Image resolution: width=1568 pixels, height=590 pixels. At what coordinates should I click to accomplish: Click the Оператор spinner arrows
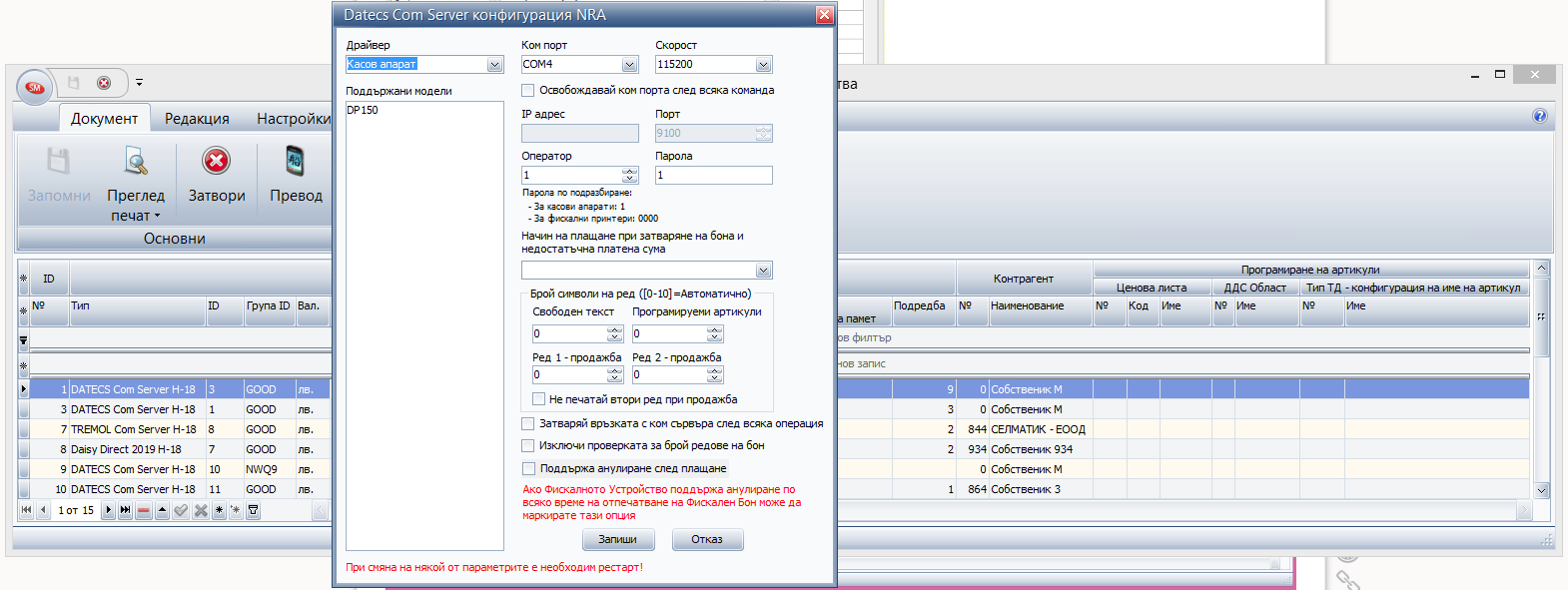629,175
